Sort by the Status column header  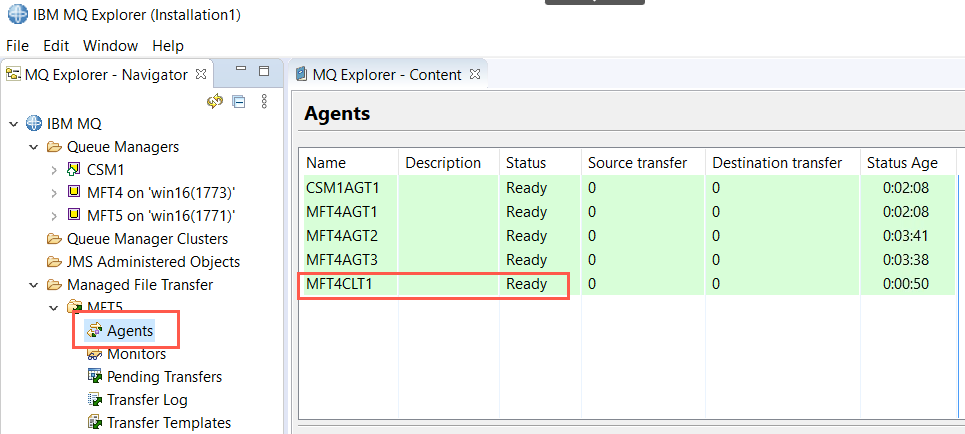point(540,163)
